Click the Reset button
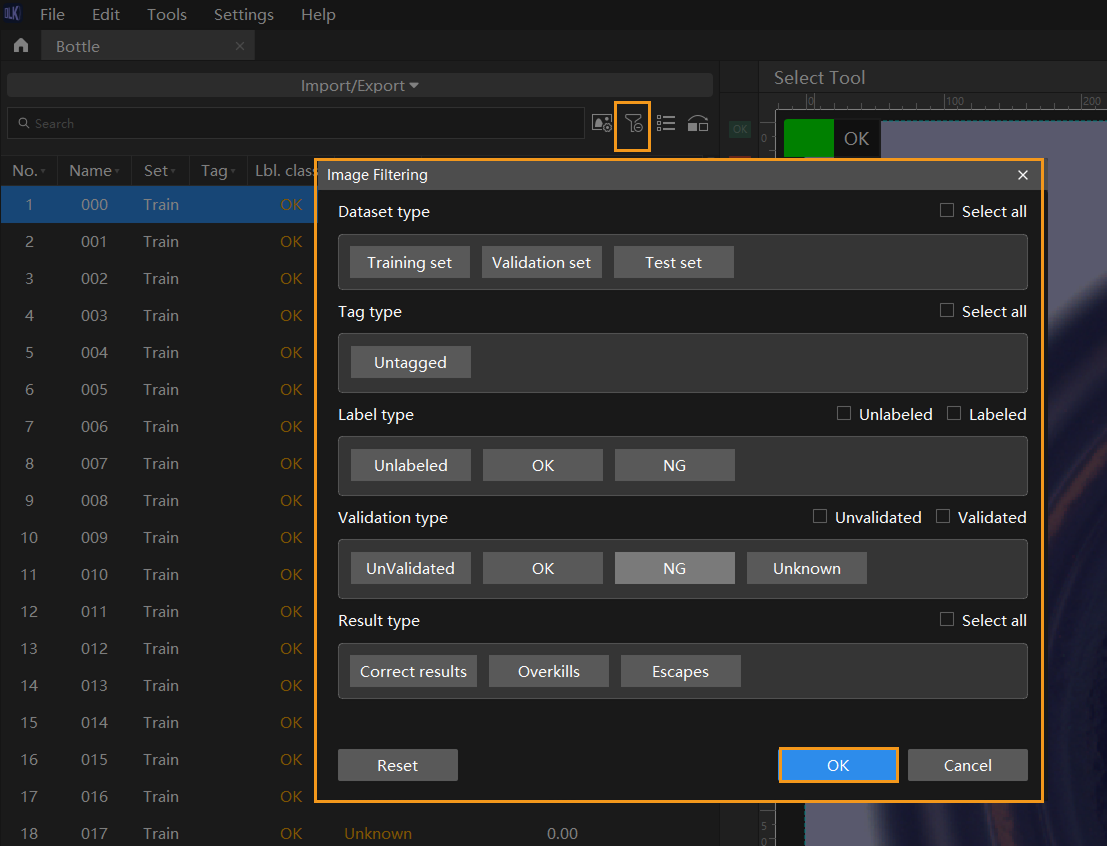1107x846 pixels. [x=397, y=765]
